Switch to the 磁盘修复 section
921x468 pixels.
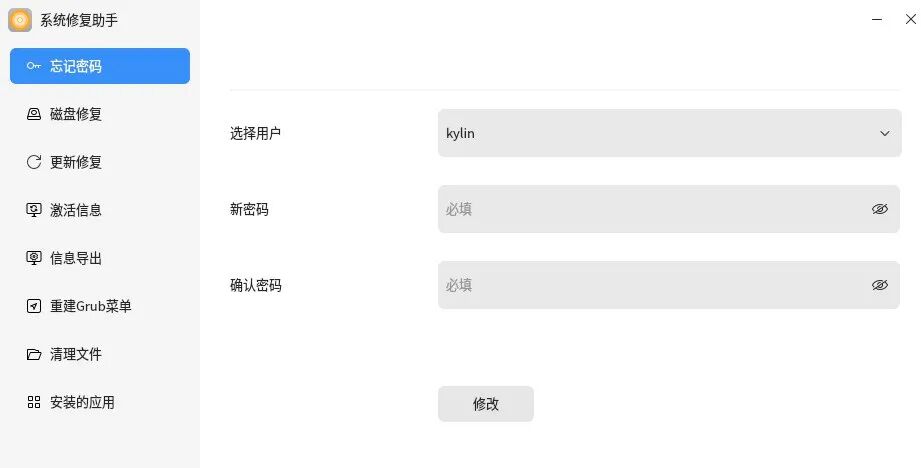(100, 114)
